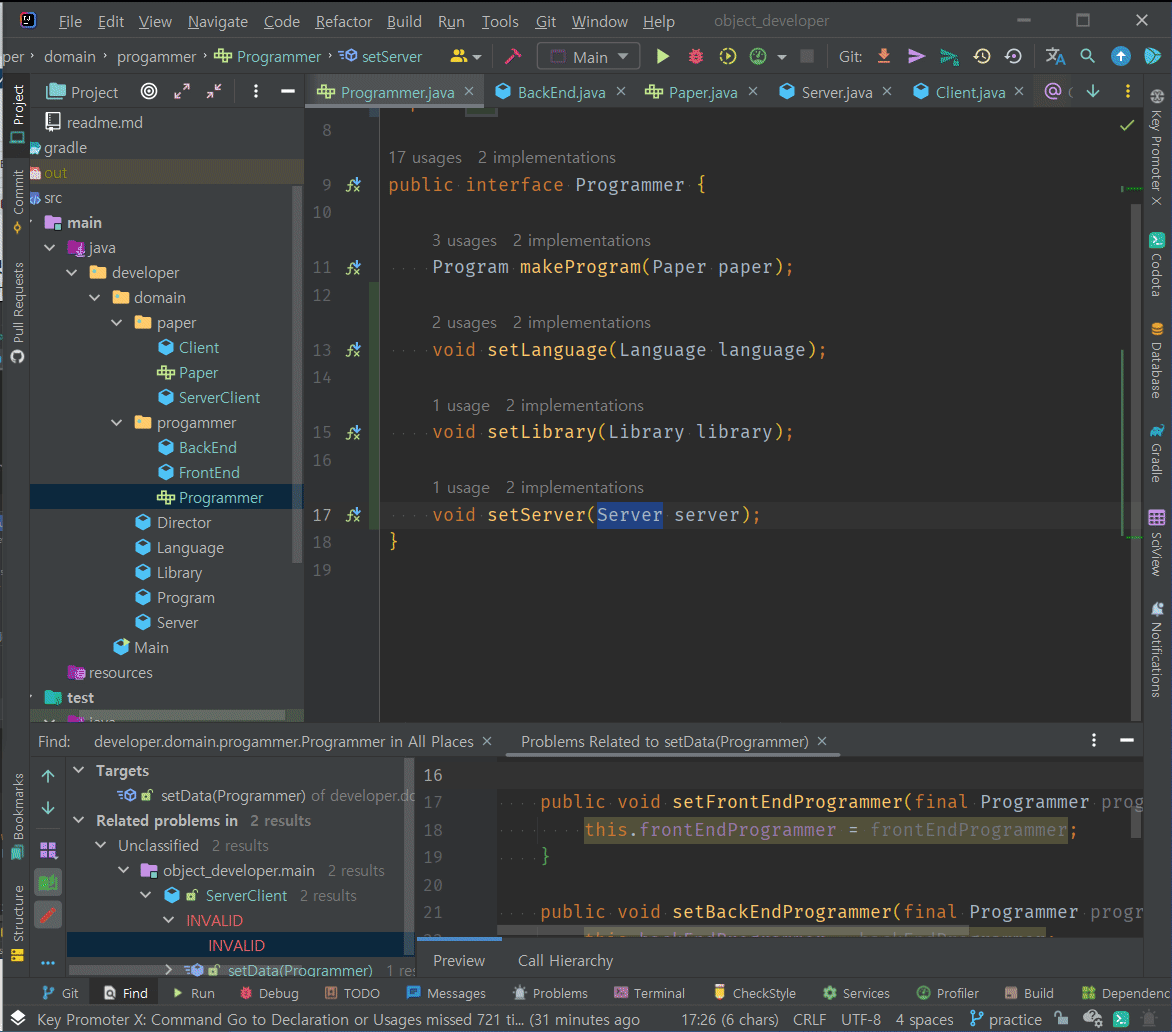Open the Main run configuration dropdown
Screen dimensions: 1172x1032
[x=589, y=57]
